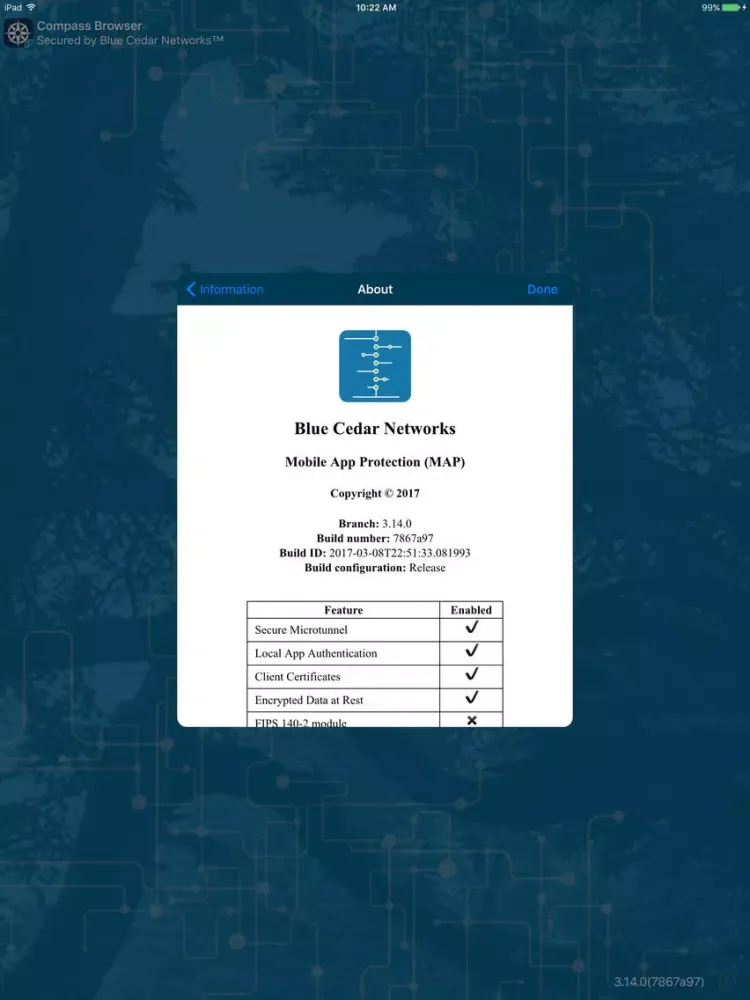Image resolution: width=750 pixels, height=1000 pixels.
Task: Click the 10:22 AM clock
Action: pyautogui.click(x=376, y=8)
